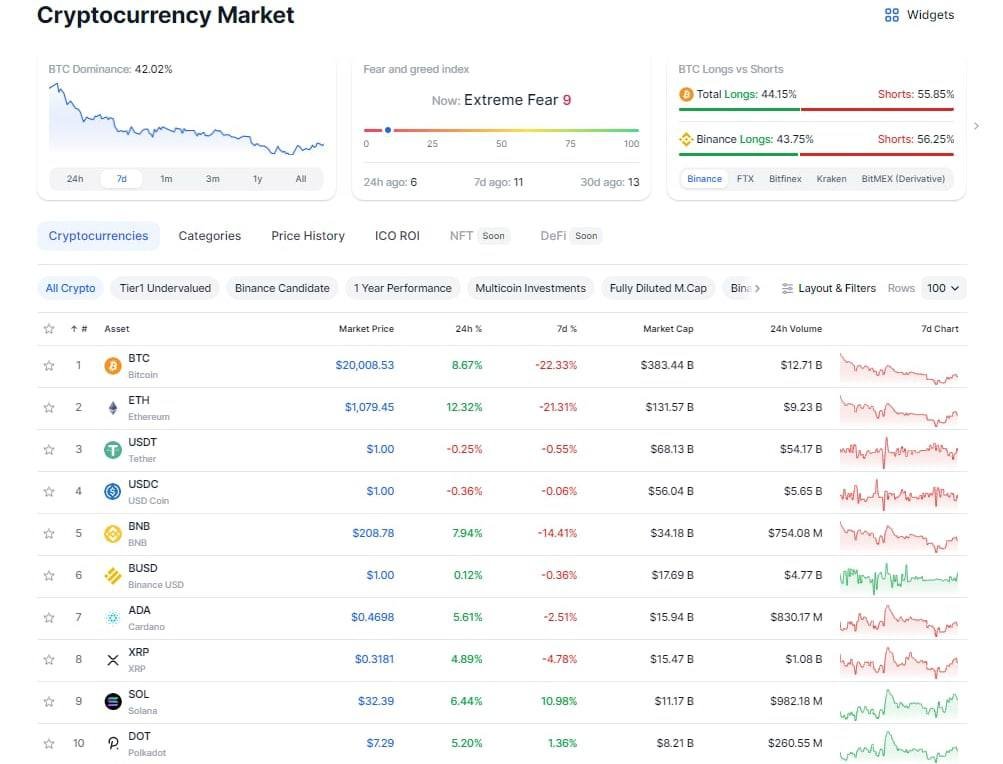Switch to the Cryptocurrencies tab

click(x=99, y=236)
